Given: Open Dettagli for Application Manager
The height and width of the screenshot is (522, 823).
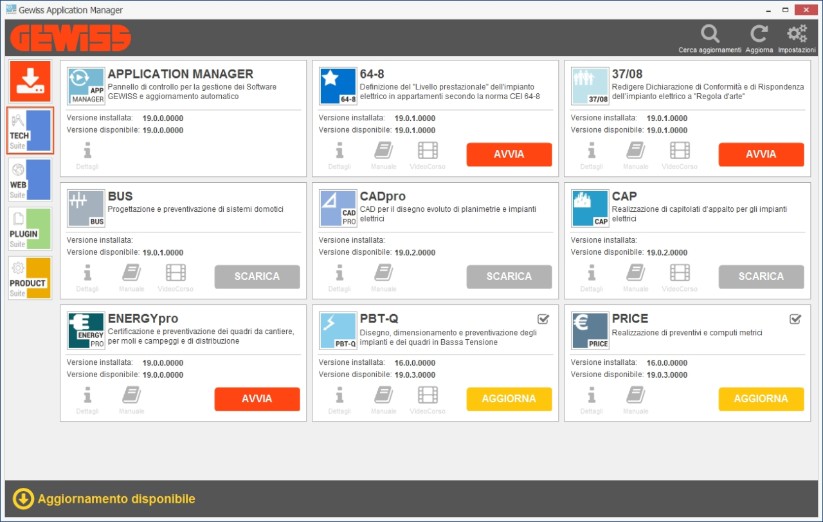Looking at the screenshot, I should [x=87, y=155].
